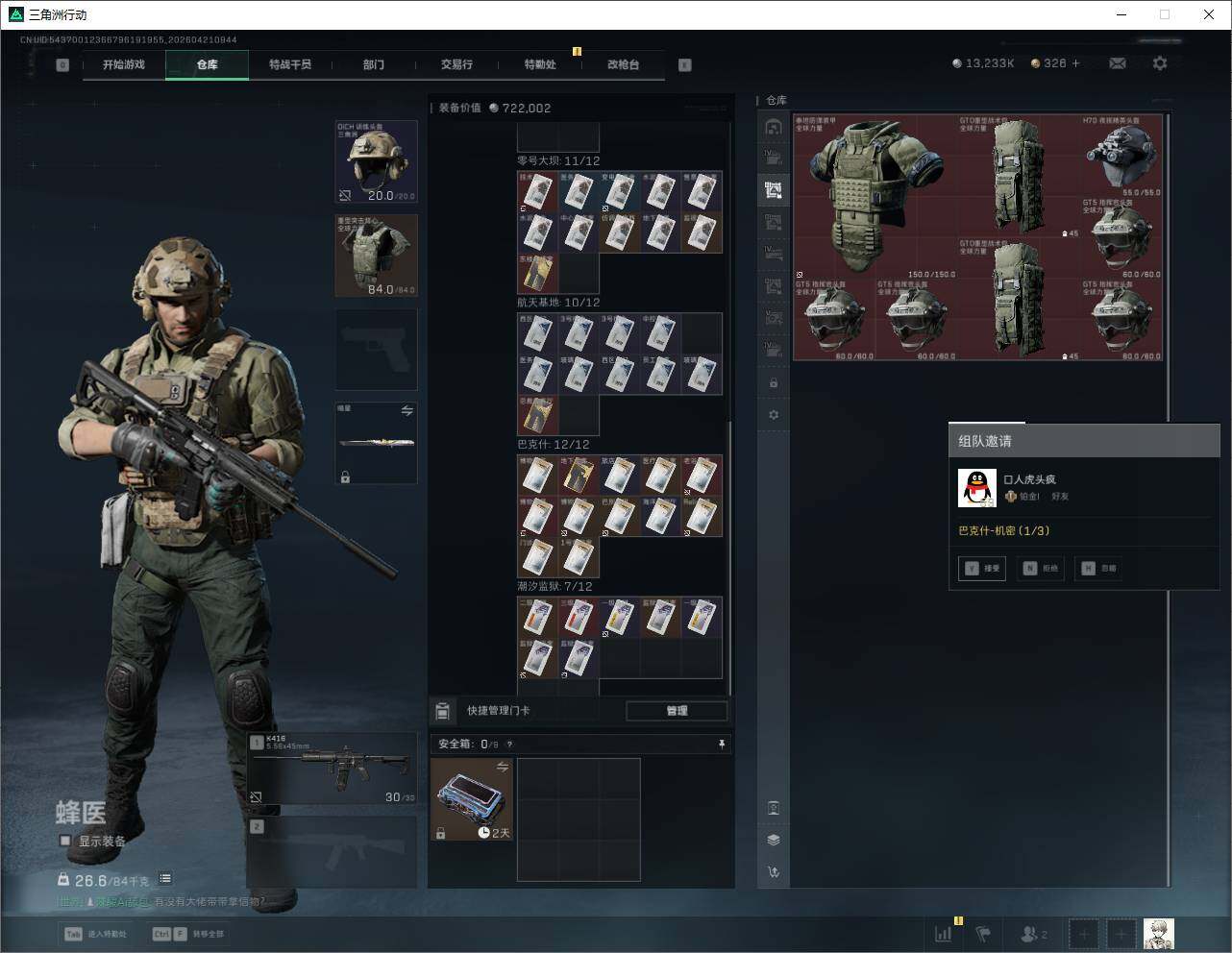This screenshot has height=953, width=1232.
Task: Click the Ctrl F 转移全部 button
Action: [188, 934]
